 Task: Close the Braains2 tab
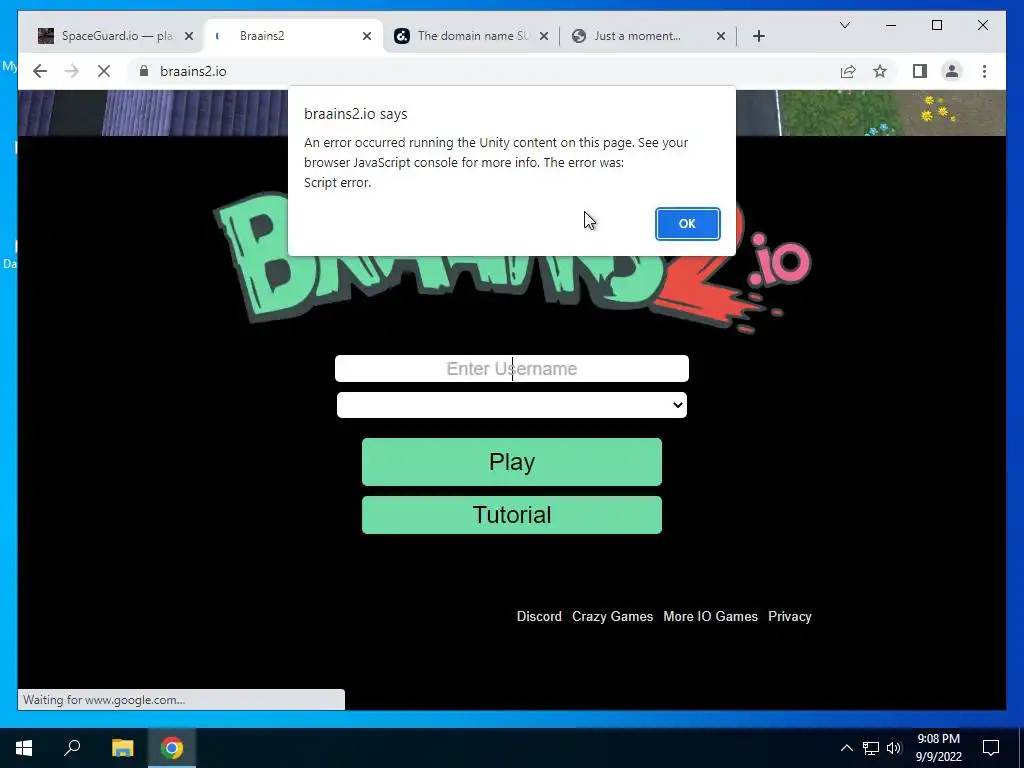click(x=367, y=36)
